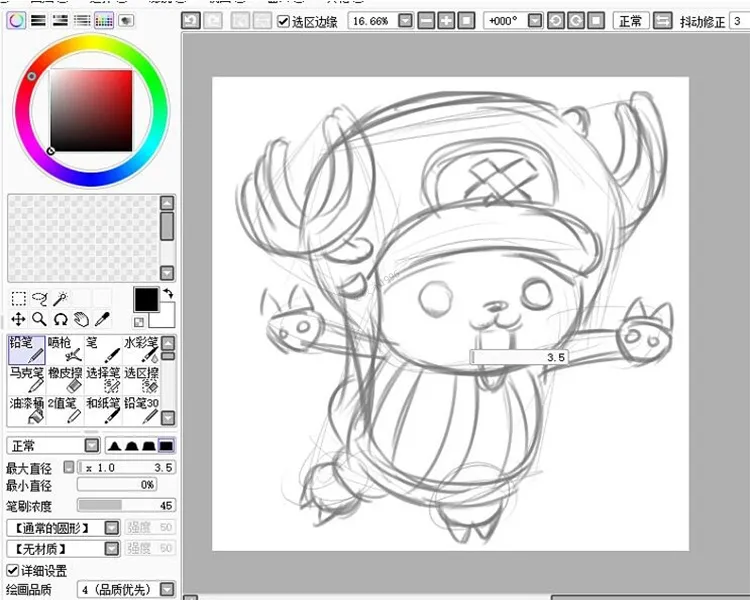Click the reset zoom square button
Screen dimensions: 750x600
(x=466, y=21)
